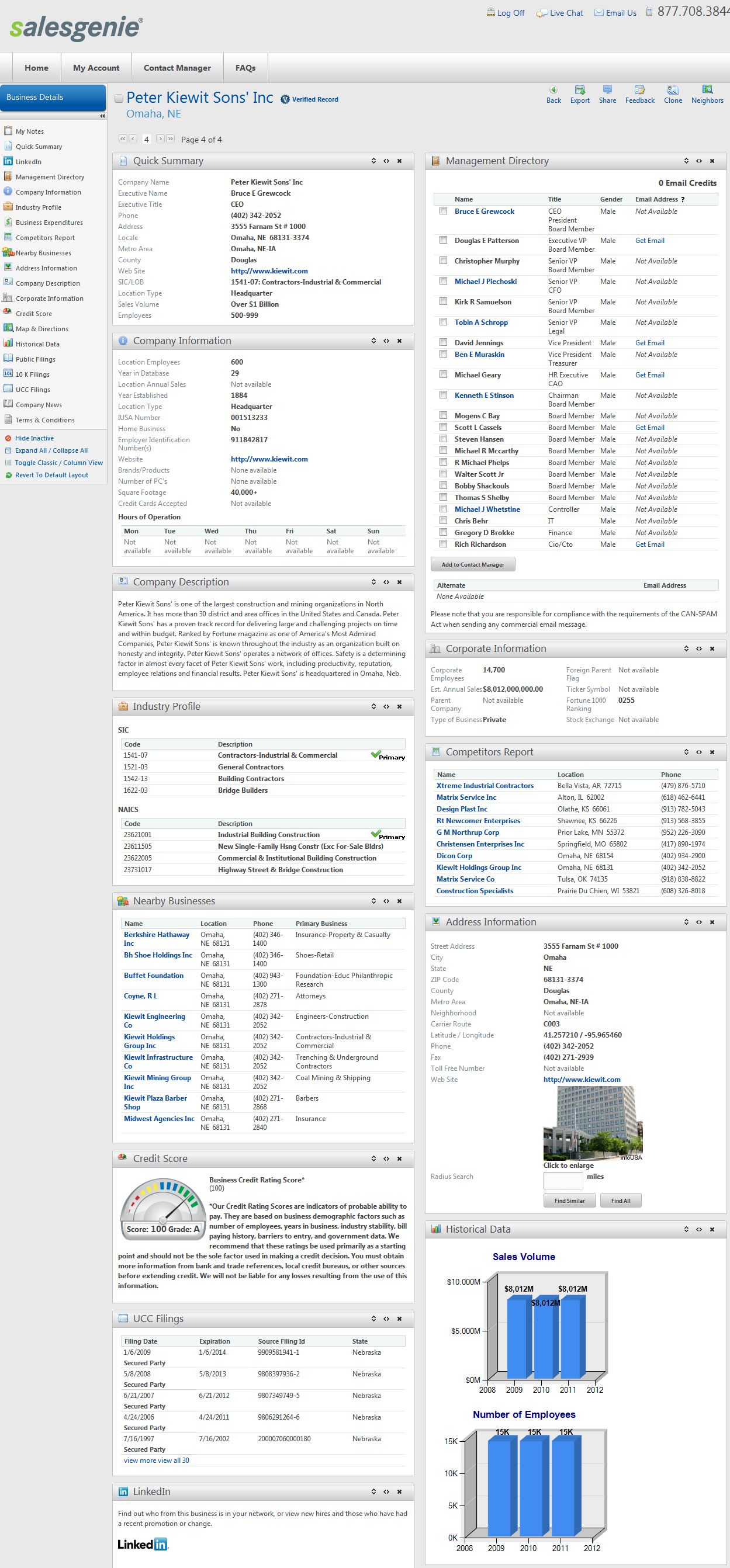Screen dimensions: 730x1568
Task: Go to the My Account tab
Action: pyautogui.click(x=96, y=68)
